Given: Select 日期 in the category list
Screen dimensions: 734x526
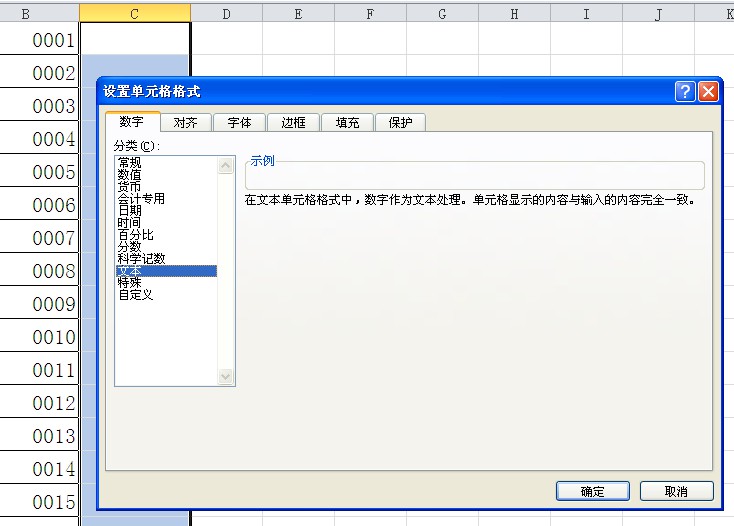Looking at the screenshot, I should [x=166, y=211].
